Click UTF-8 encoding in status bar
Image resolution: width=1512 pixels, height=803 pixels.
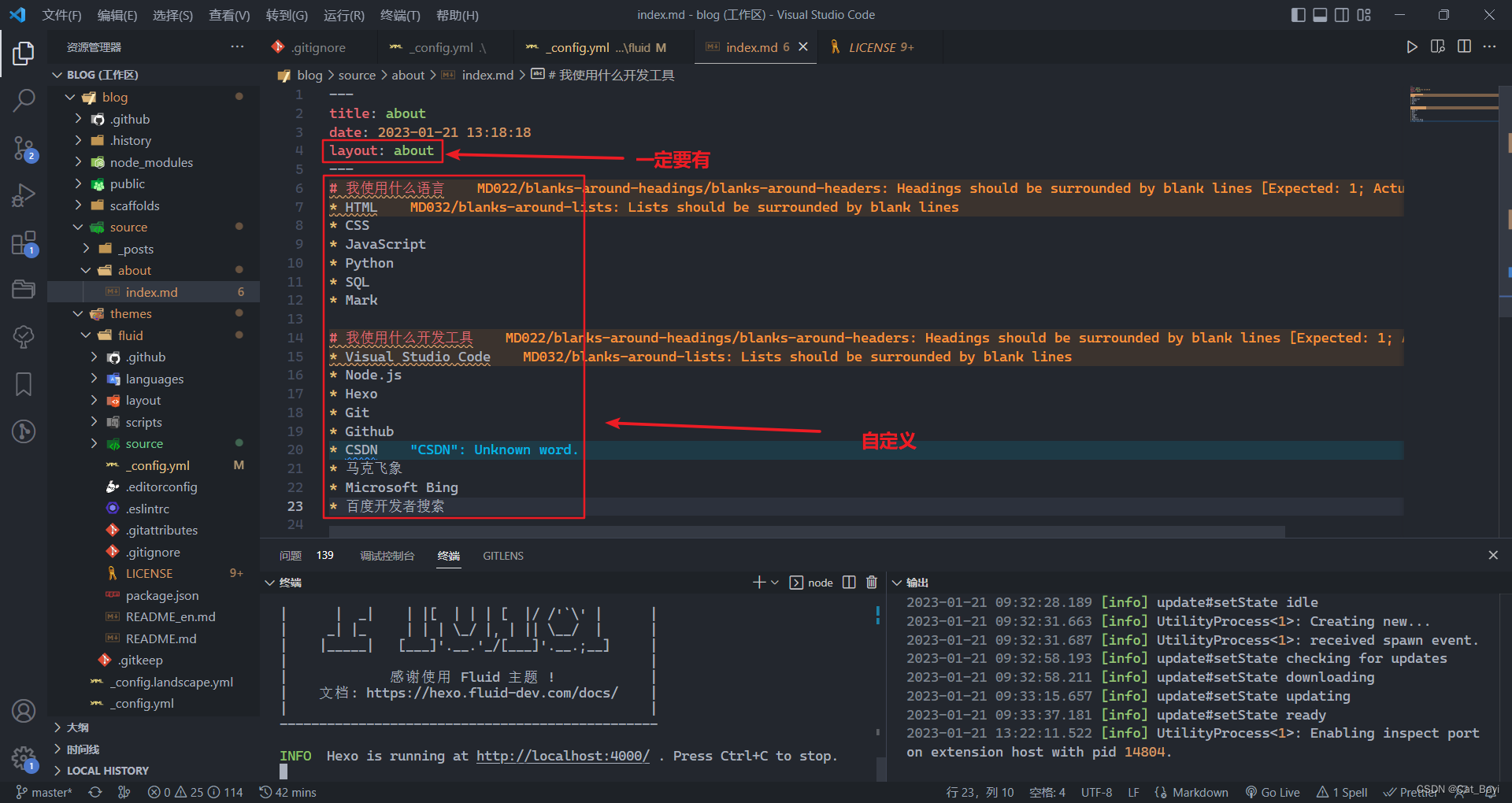point(1096,792)
